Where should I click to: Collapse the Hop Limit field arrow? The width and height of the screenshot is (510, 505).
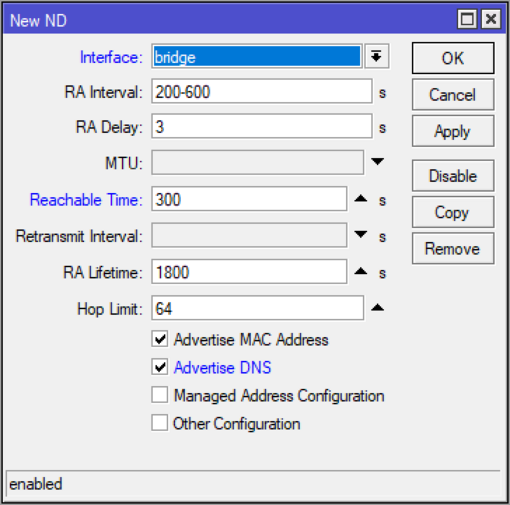pos(377,307)
